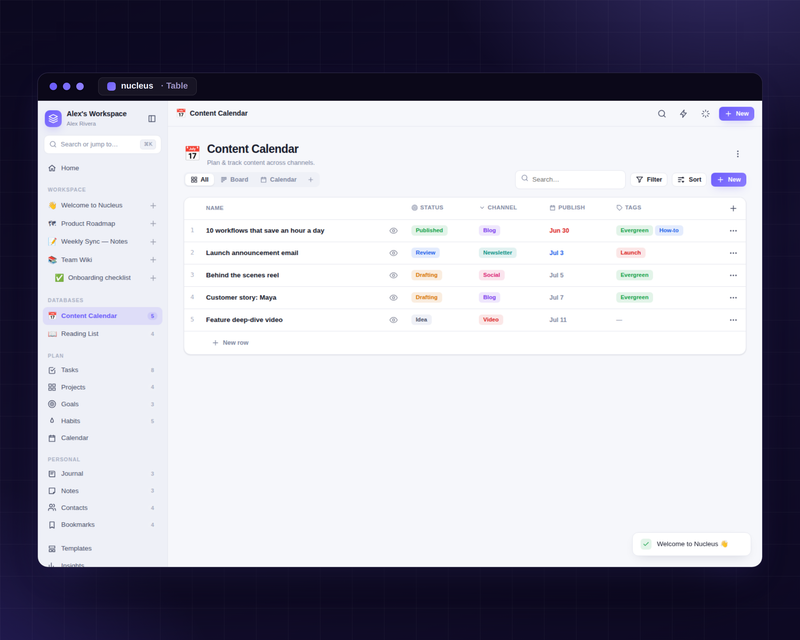Expand the Channel column header menu
800x640 pixels.
coord(497,208)
